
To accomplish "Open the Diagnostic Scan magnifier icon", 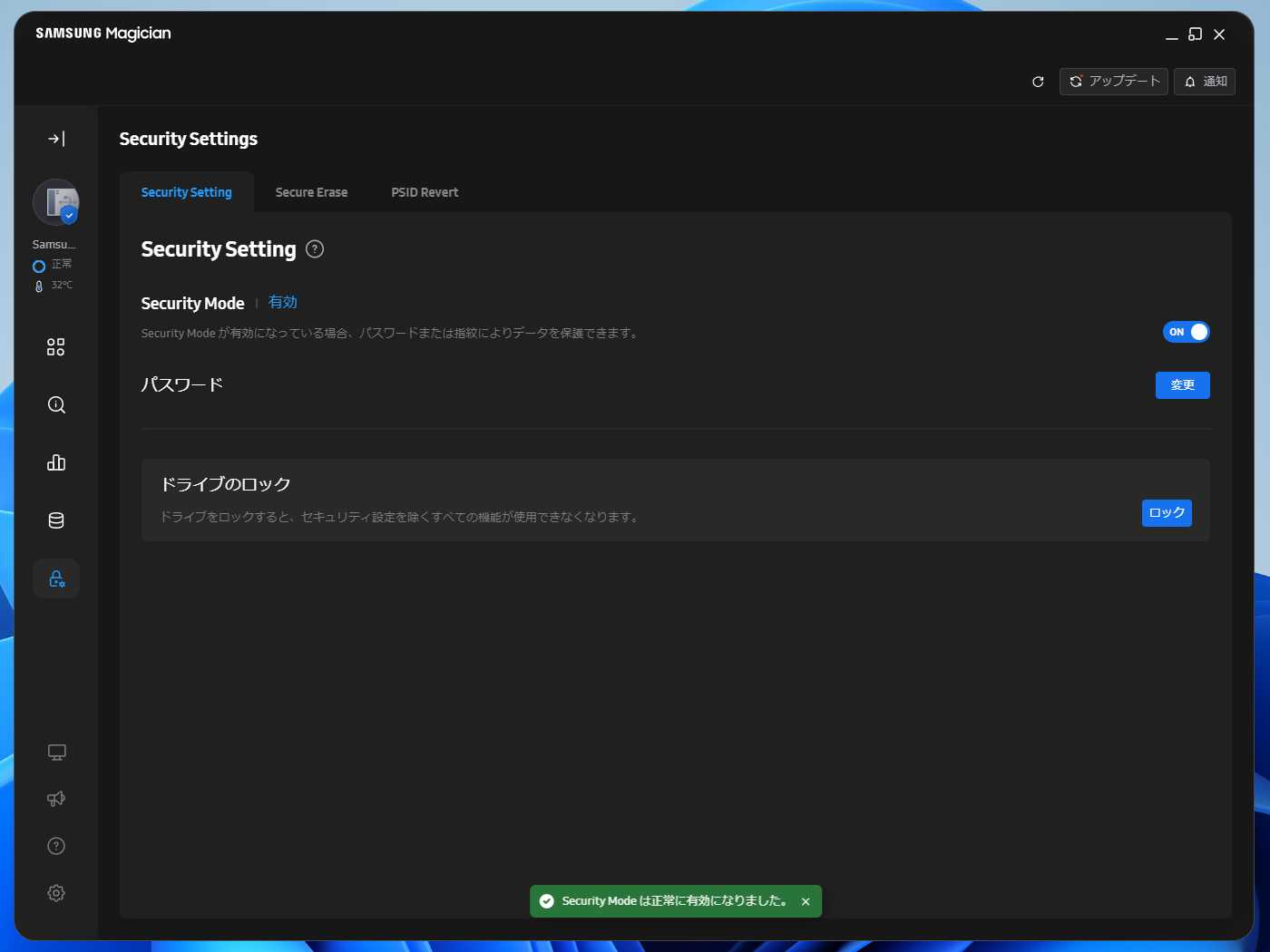I will (56, 404).
